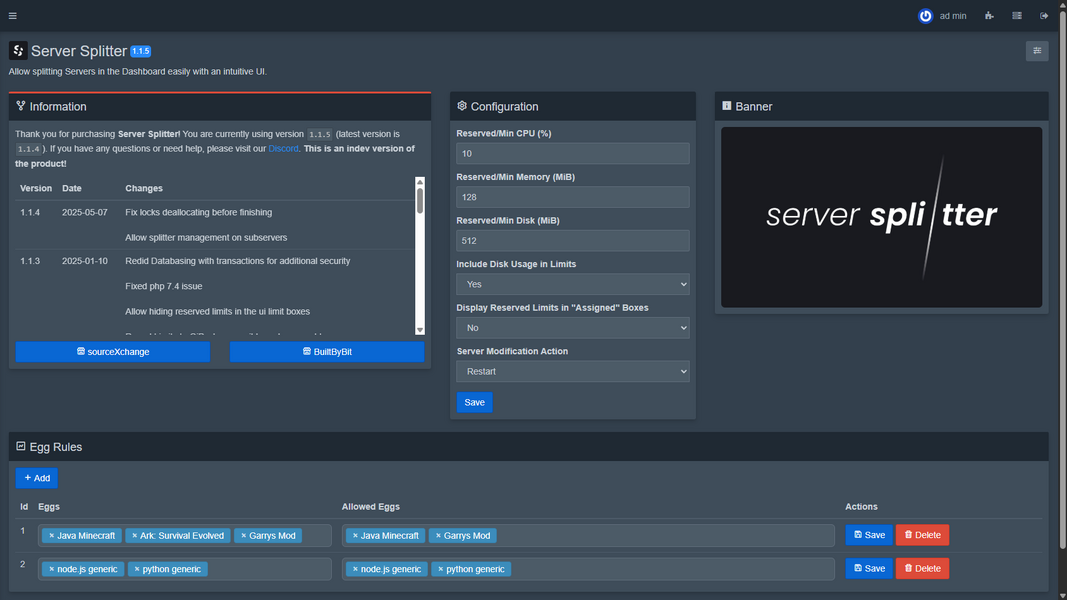Open the extension settings sliders icon
The width and height of the screenshot is (1067, 600).
[1037, 51]
